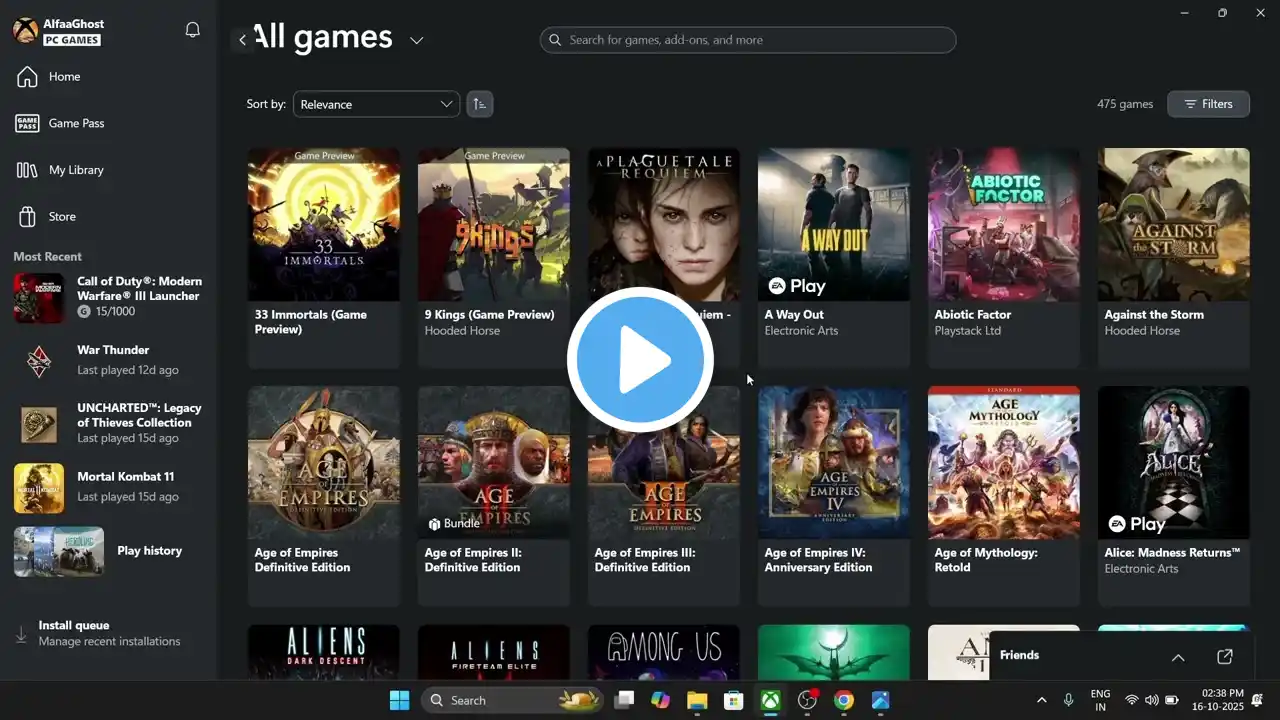This screenshot has height=720, width=1280.
Task: Open File Explorer from the taskbar
Action: pyautogui.click(x=697, y=701)
